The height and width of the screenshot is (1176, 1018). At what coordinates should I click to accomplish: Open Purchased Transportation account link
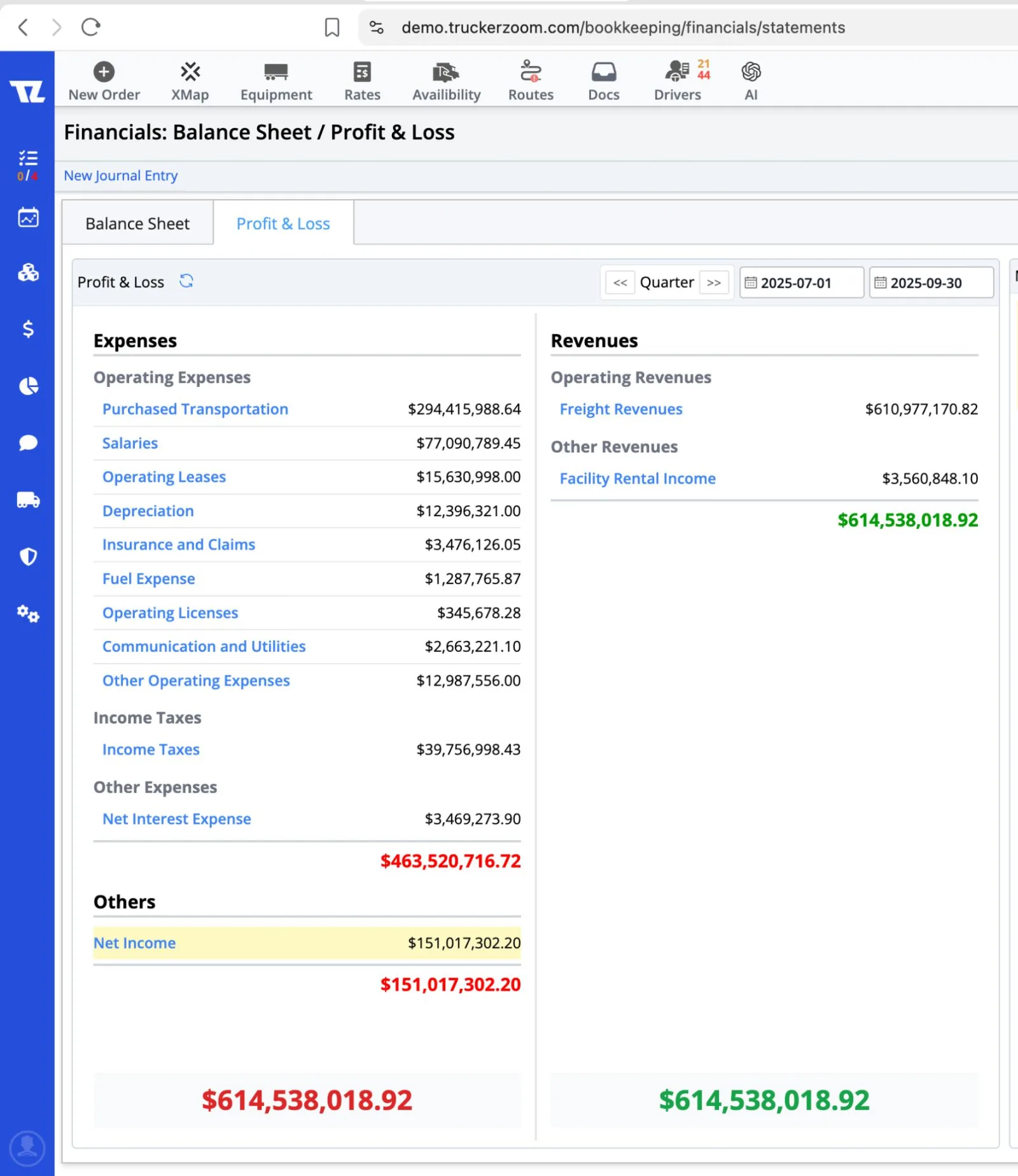pyautogui.click(x=195, y=409)
